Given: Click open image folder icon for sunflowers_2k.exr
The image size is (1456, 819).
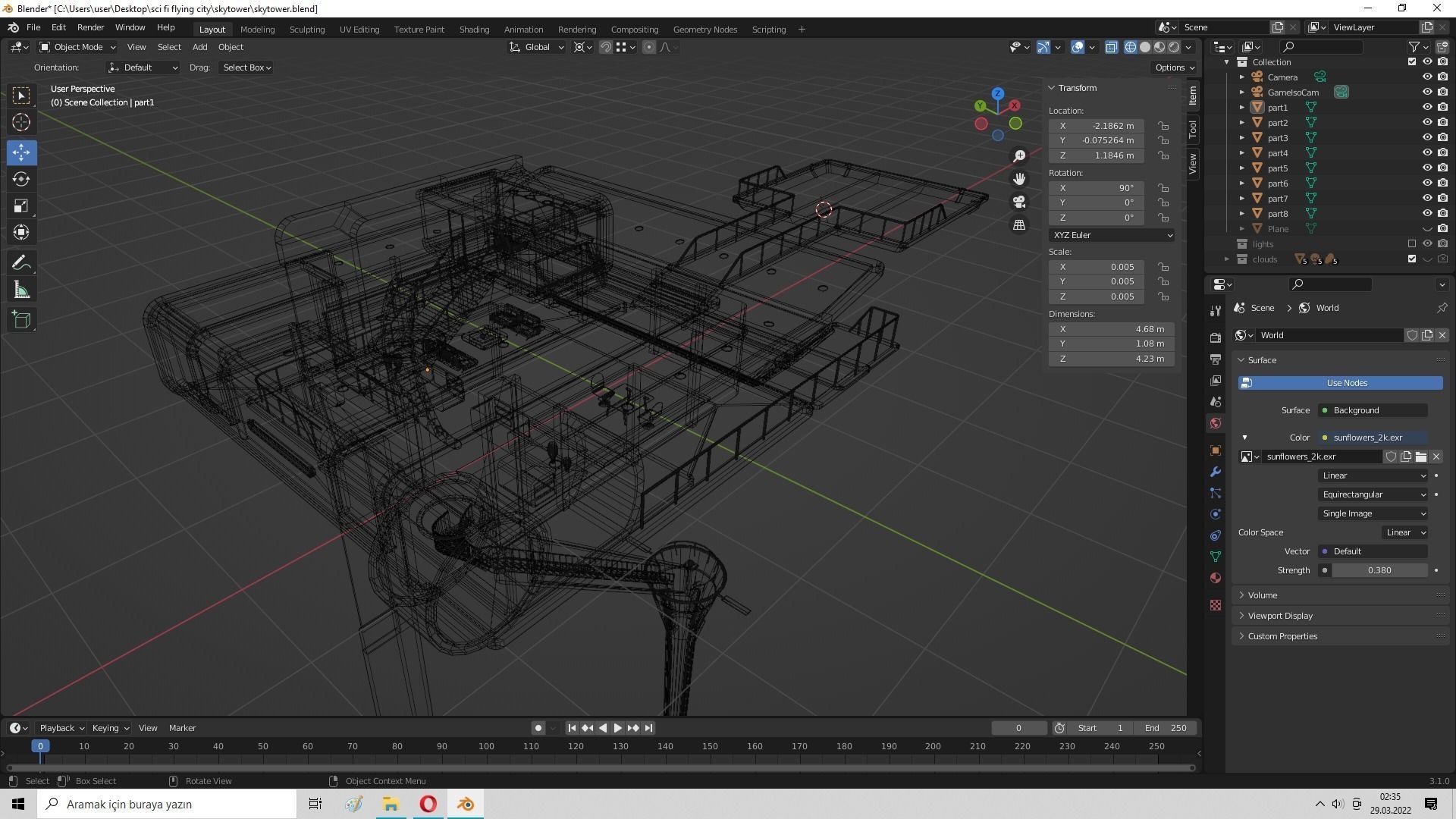Looking at the screenshot, I should [x=1420, y=457].
